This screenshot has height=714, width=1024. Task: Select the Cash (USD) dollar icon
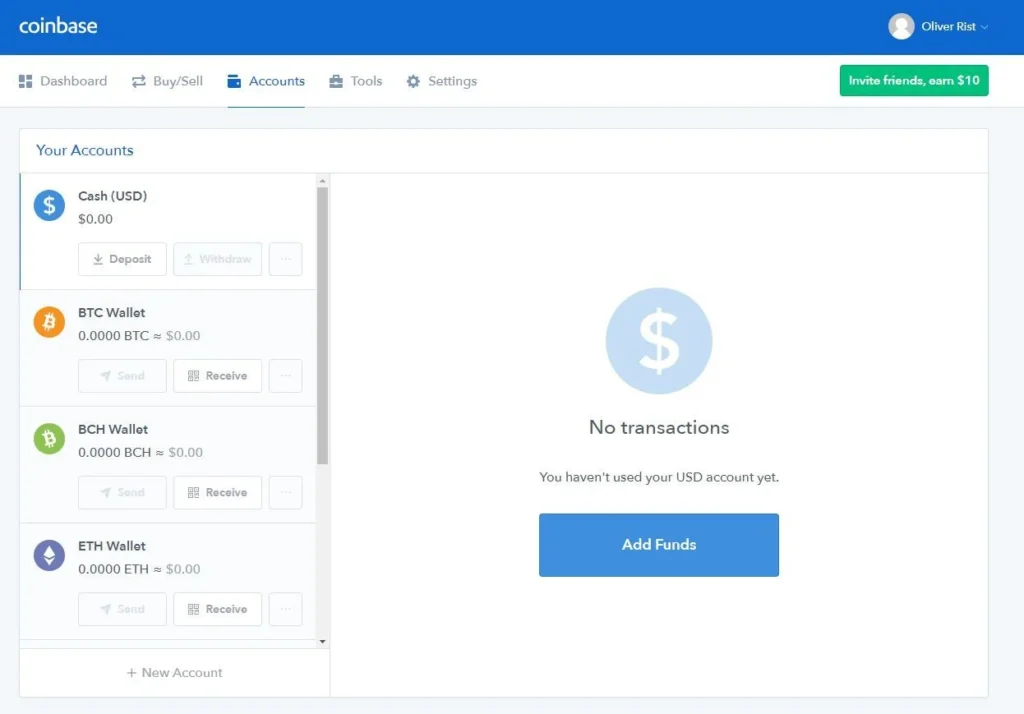(49, 205)
